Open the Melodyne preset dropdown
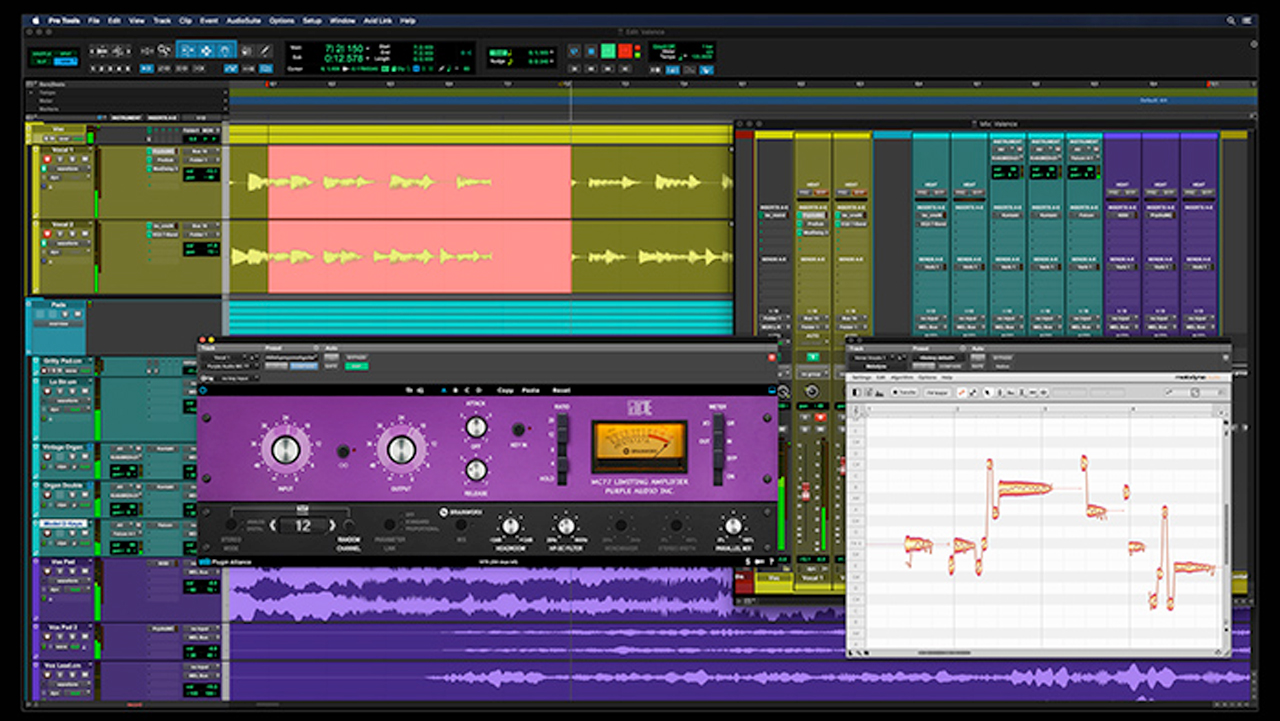This screenshot has width=1280, height=721. click(937, 357)
